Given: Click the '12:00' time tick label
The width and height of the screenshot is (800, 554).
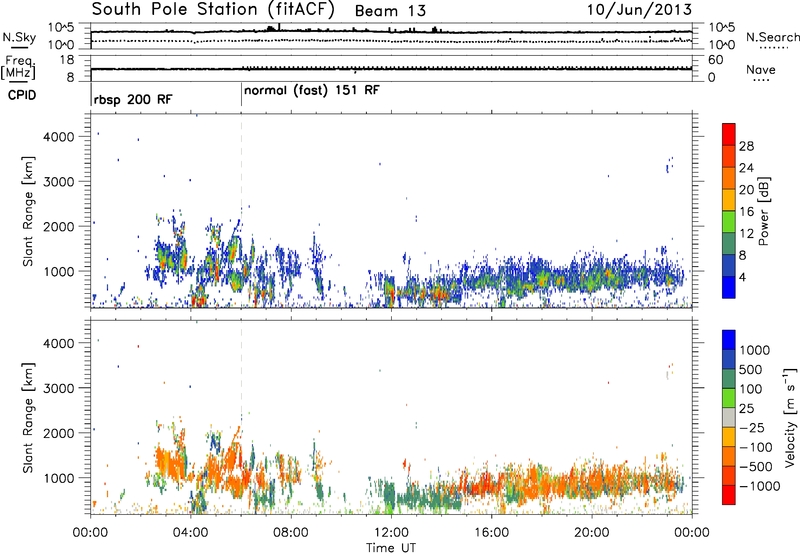Looking at the screenshot, I should pyautogui.click(x=391, y=533).
